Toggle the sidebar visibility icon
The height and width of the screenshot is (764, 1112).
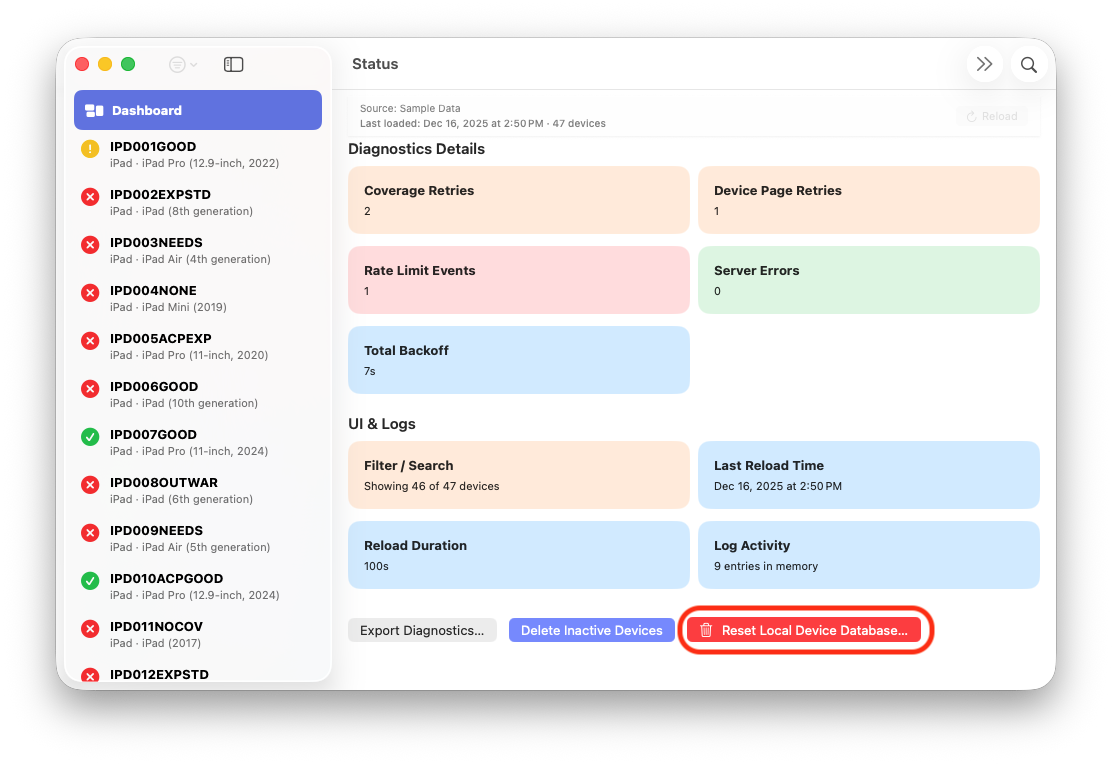[233, 64]
